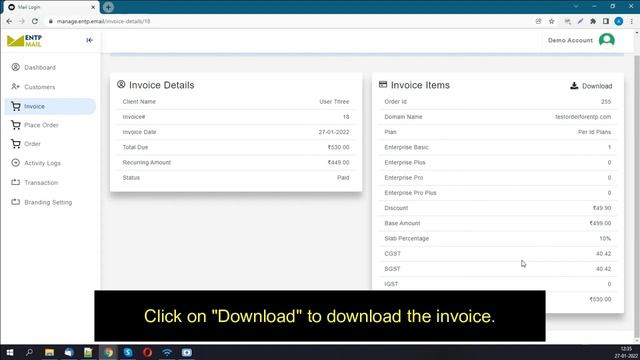Click the Invoice Details heading icon
Screen dimensions: 640x360
(x=121, y=84)
